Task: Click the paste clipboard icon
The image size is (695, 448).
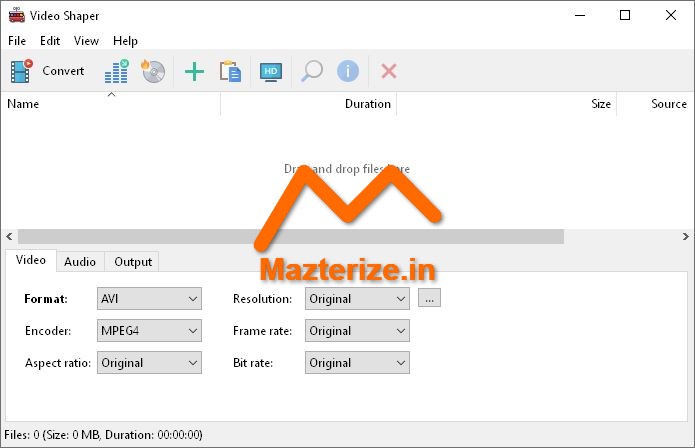Action: pos(230,71)
